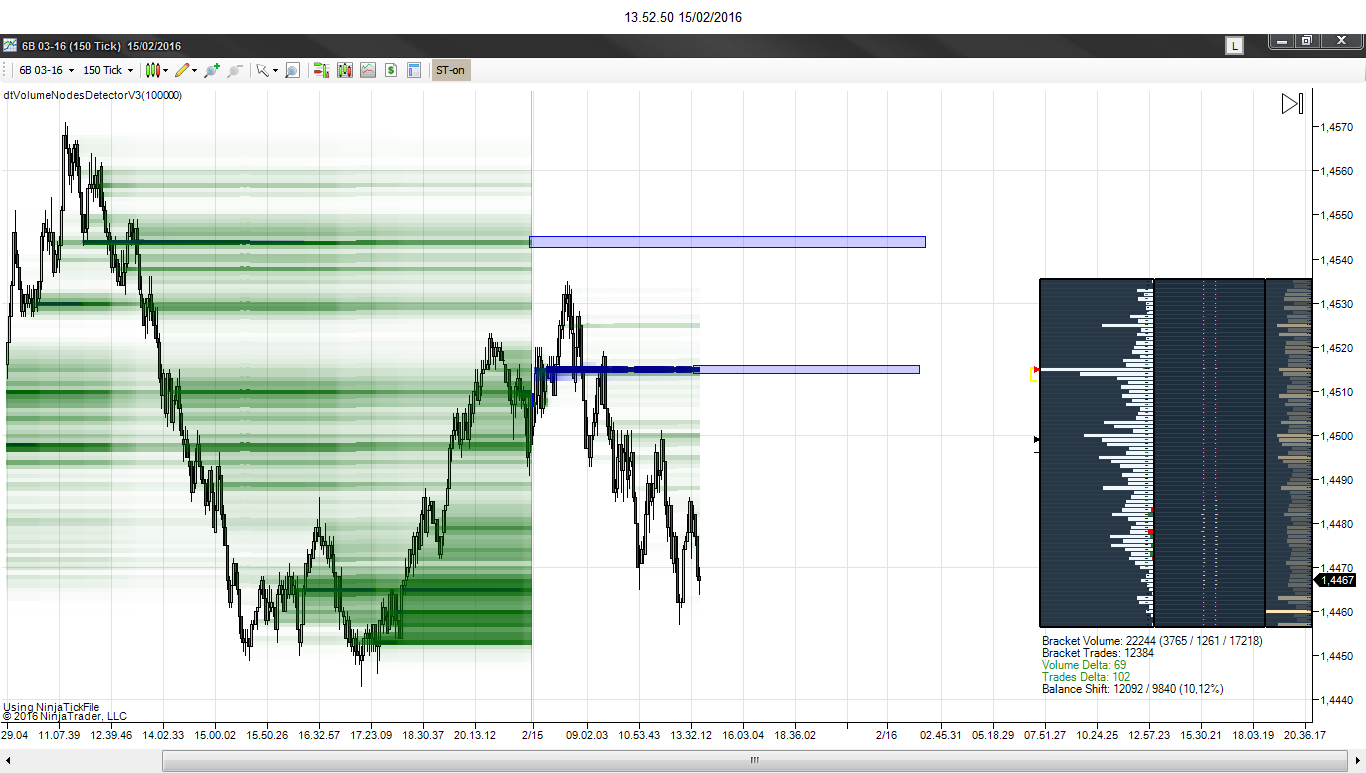
Task: Click the scrollbar right arrow
Action: pos(1357,760)
